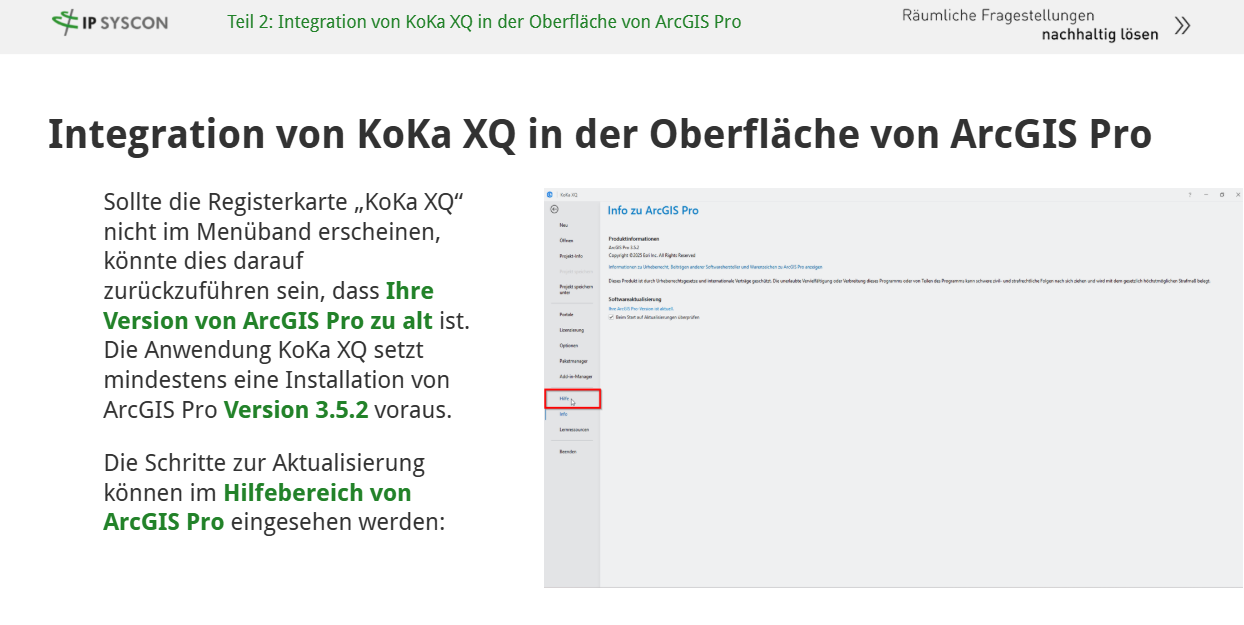1244x625 pixels.
Task: Click the 'Produktinformationen' section heading
Action: click(x=634, y=239)
